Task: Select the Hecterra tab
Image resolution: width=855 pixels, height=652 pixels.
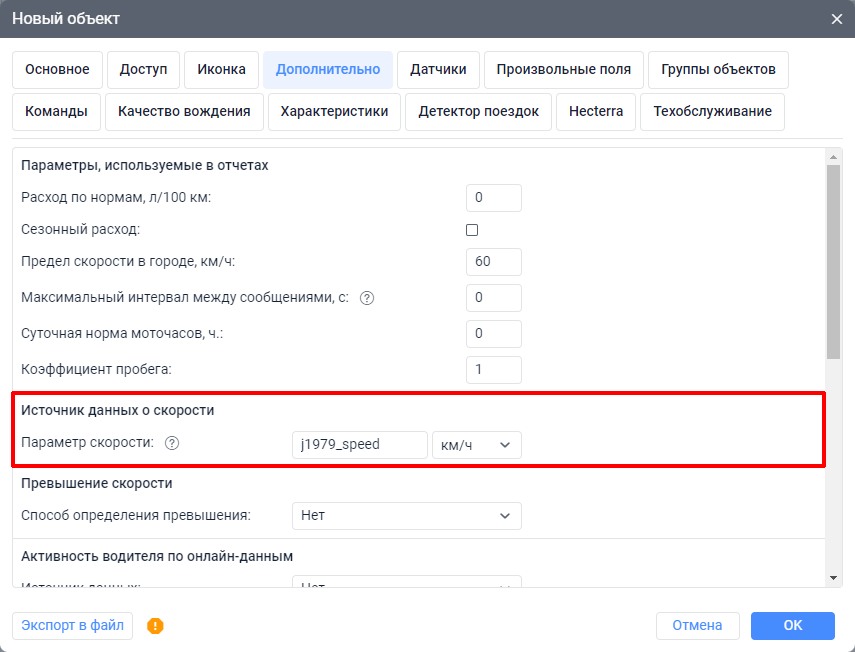Action: [x=596, y=111]
